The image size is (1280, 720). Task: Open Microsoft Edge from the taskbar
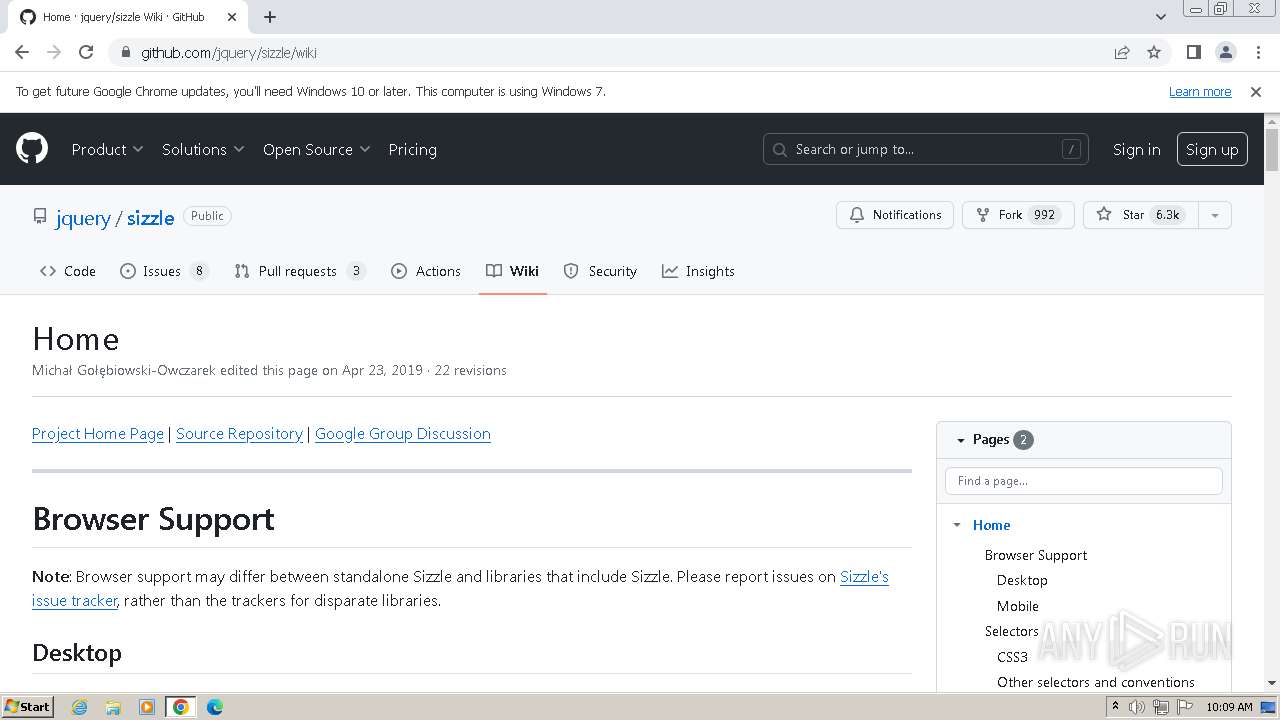click(215, 707)
